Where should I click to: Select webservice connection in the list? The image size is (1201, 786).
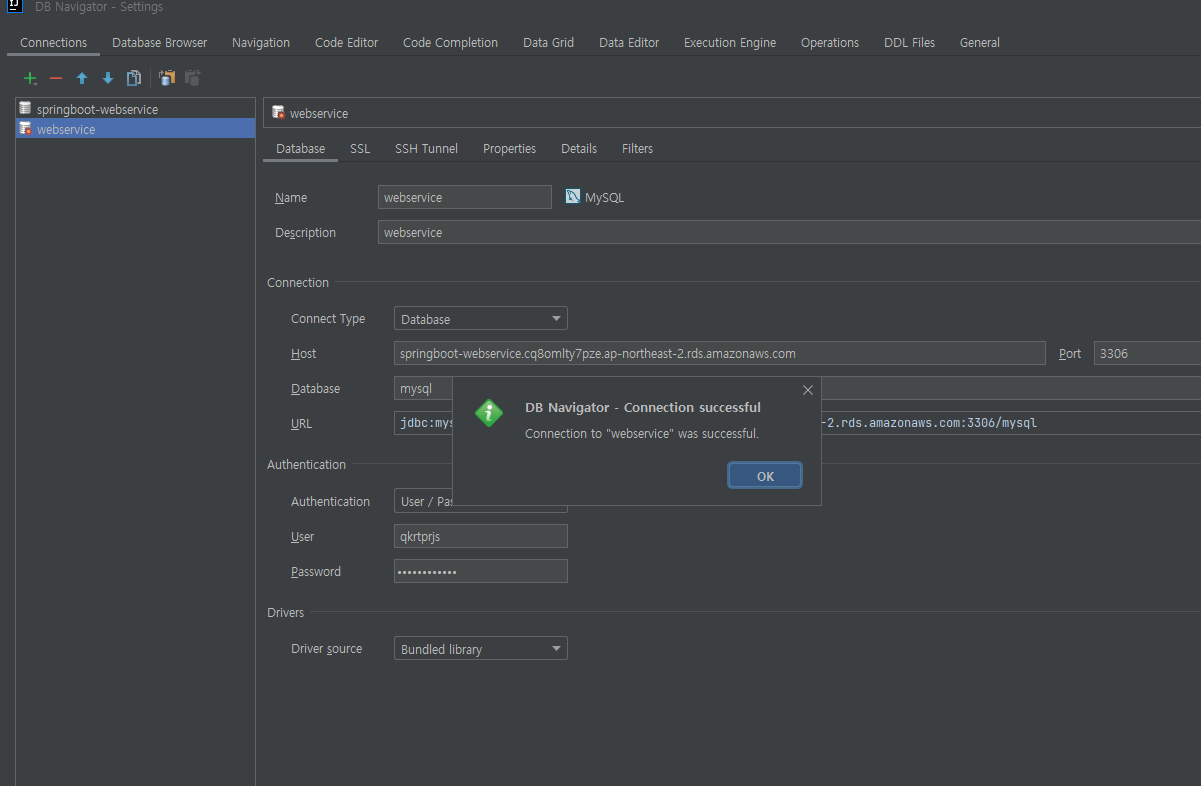136,129
